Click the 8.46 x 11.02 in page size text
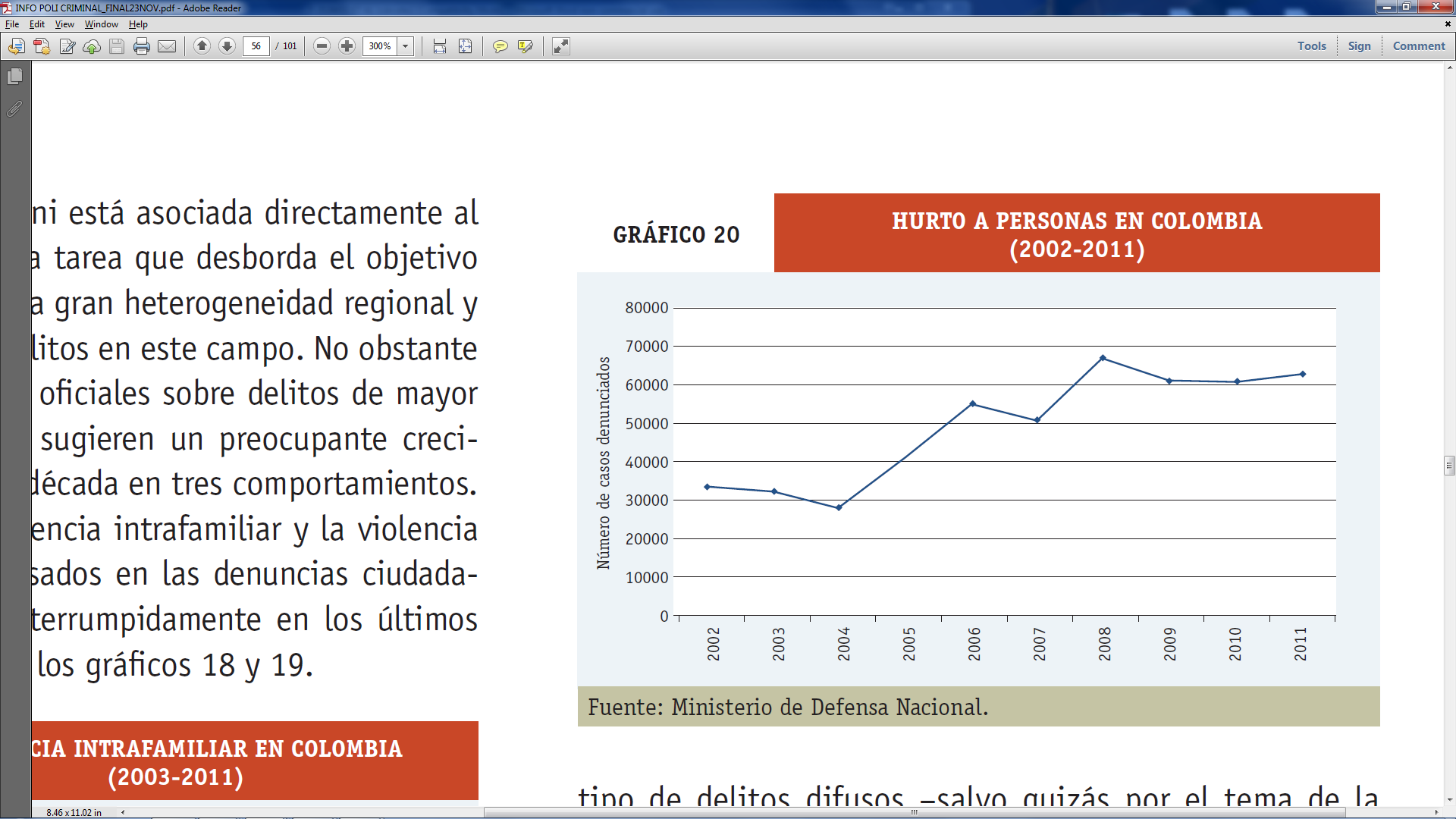The width and height of the screenshot is (1456, 819). click(x=74, y=812)
